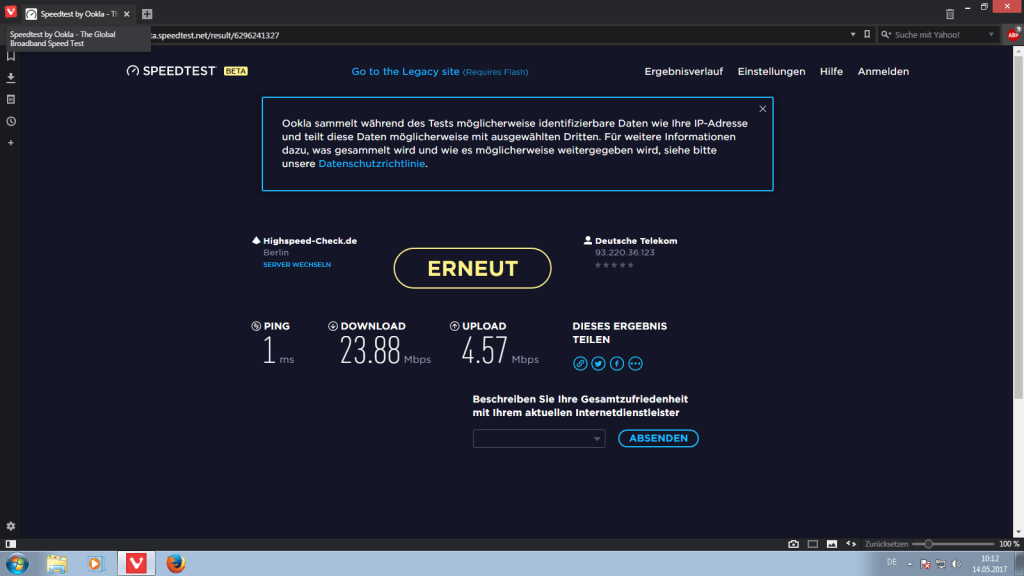Viewport: 1024px width, 576px height.
Task: Open more sharing options icon
Action: pos(635,364)
